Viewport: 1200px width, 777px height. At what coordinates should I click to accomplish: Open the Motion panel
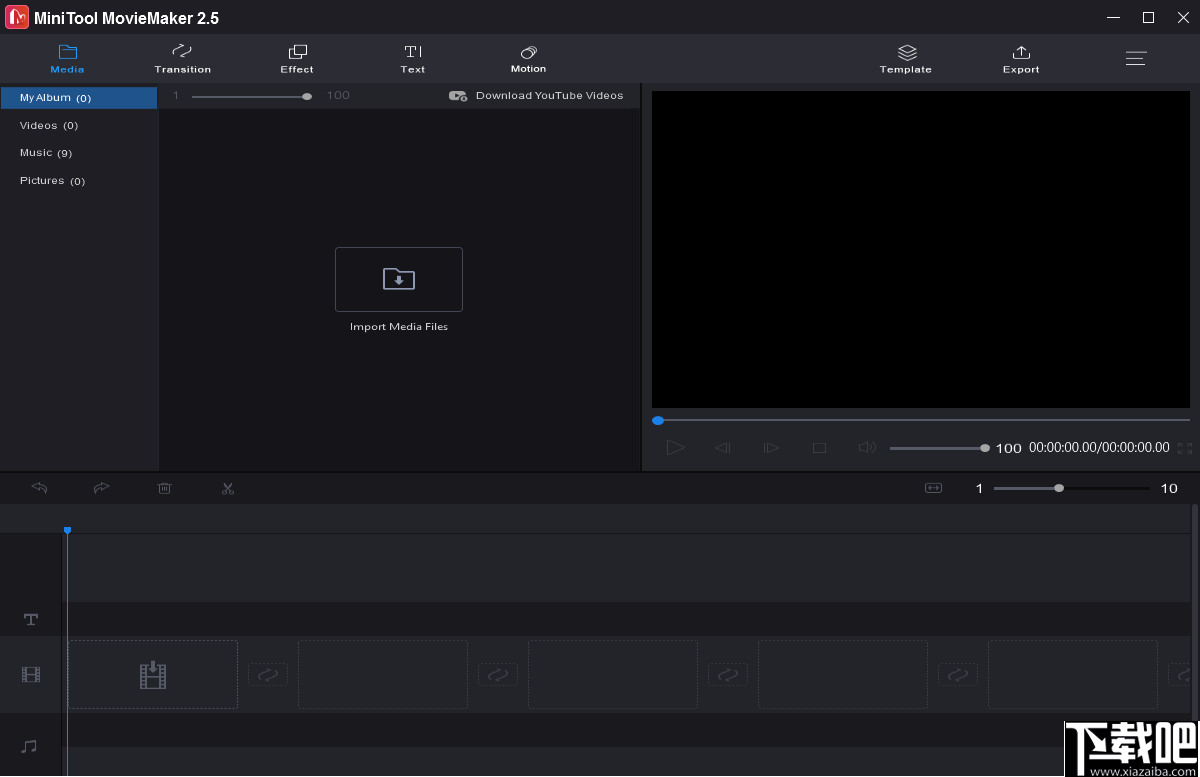point(528,59)
